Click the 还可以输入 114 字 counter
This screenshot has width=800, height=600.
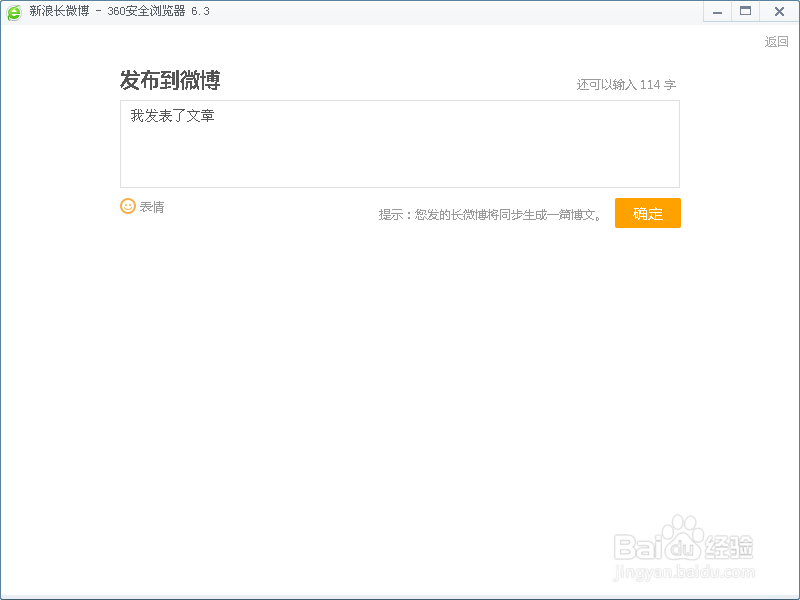tap(626, 85)
